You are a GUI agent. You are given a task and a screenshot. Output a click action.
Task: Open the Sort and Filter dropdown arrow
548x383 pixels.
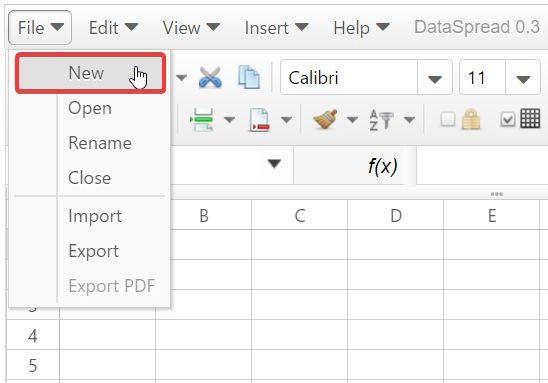coord(410,120)
